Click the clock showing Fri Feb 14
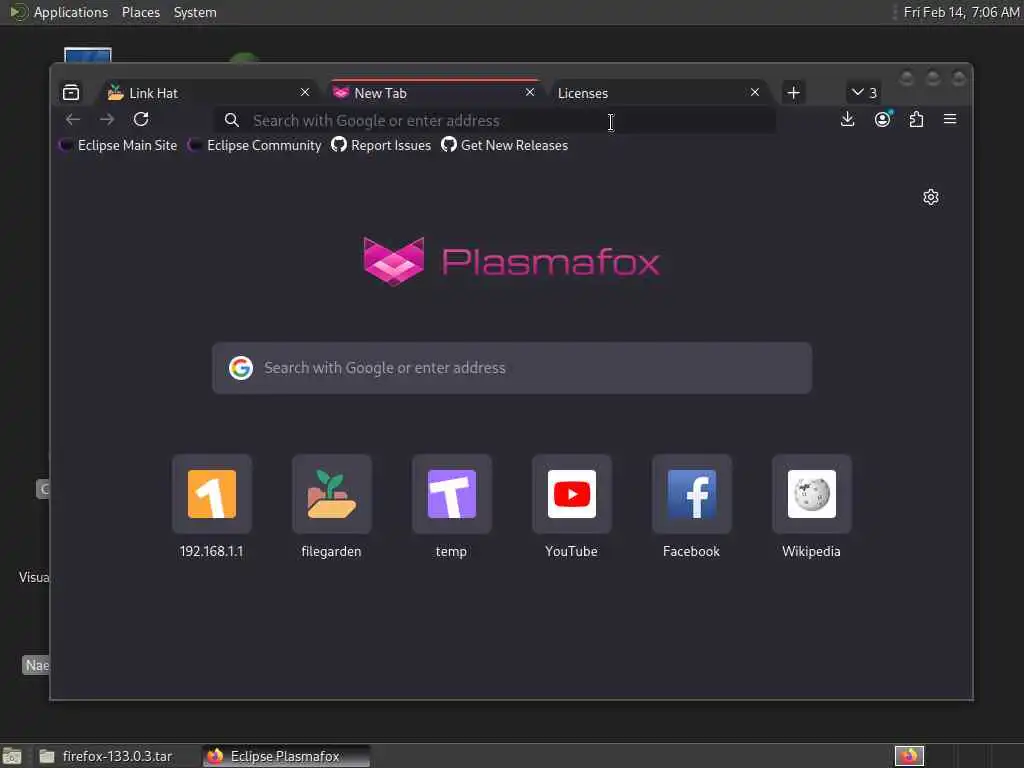Image resolution: width=1024 pixels, height=768 pixels. [961, 12]
